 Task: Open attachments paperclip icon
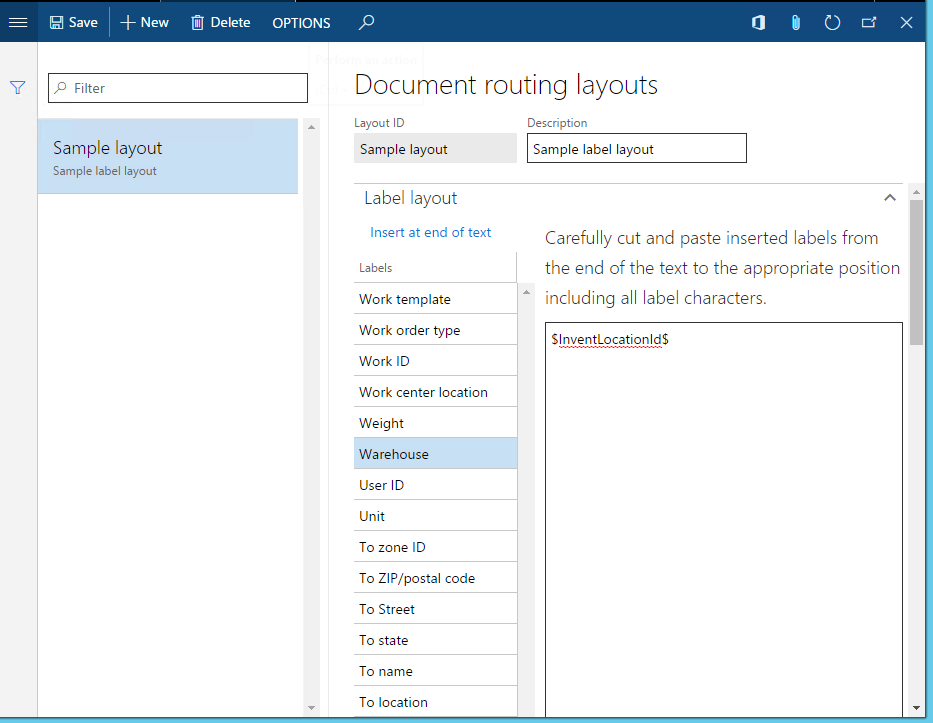pos(796,23)
